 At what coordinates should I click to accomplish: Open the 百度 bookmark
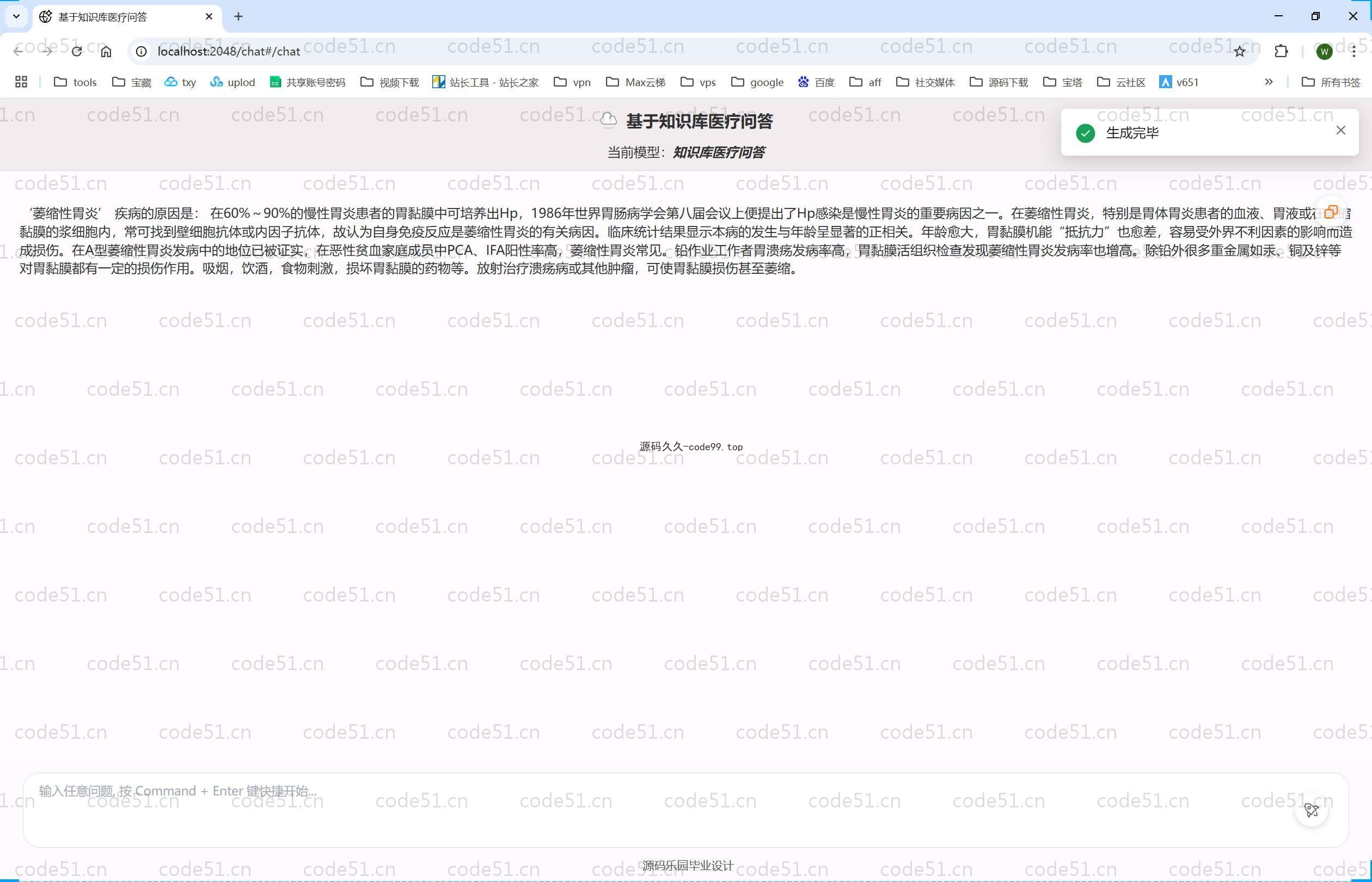tap(816, 82)
